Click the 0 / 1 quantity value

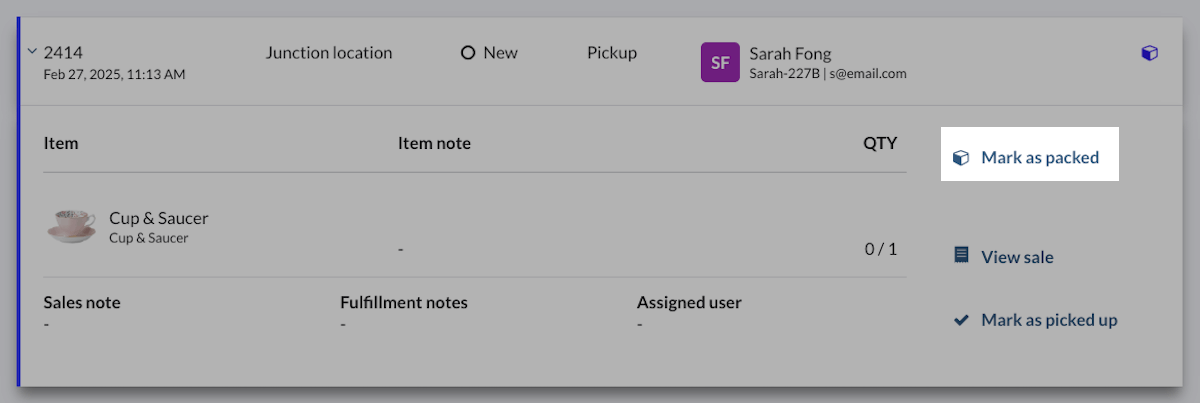(880, 249)
